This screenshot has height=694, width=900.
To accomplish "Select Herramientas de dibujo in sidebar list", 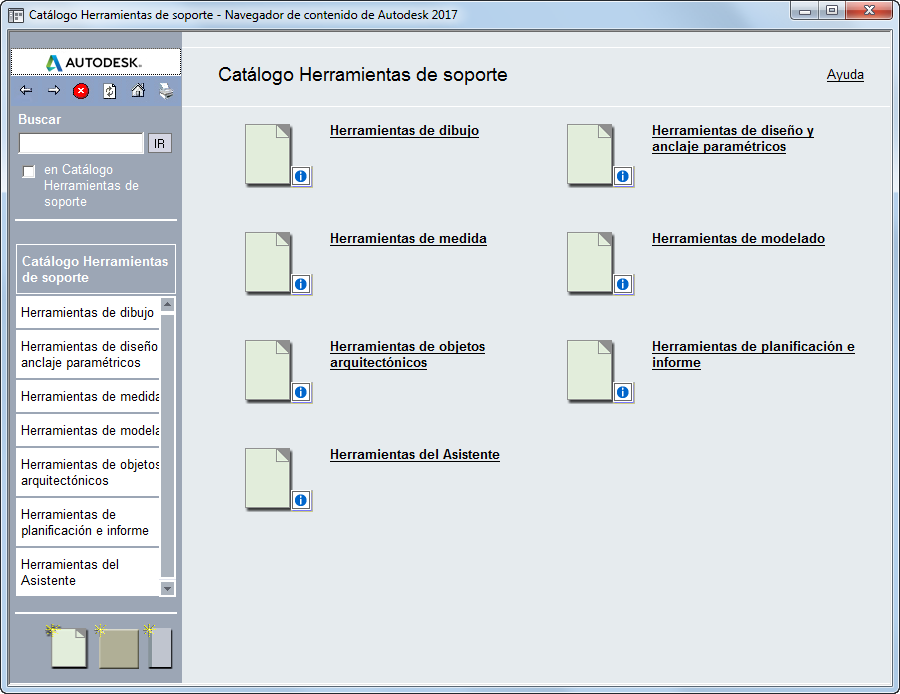I will click(88, 312).
